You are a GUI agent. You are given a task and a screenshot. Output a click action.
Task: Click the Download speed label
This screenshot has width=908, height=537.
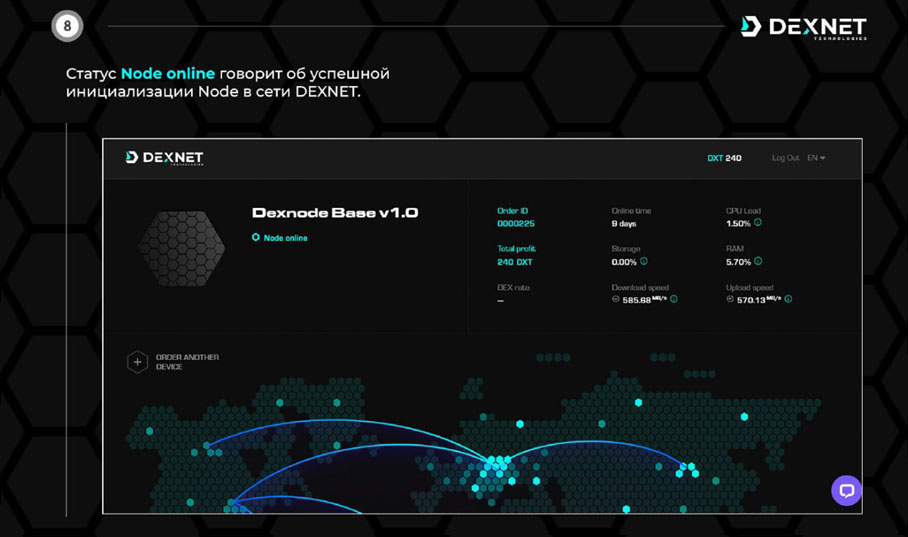pyautogui.click(x=640, y=287)
